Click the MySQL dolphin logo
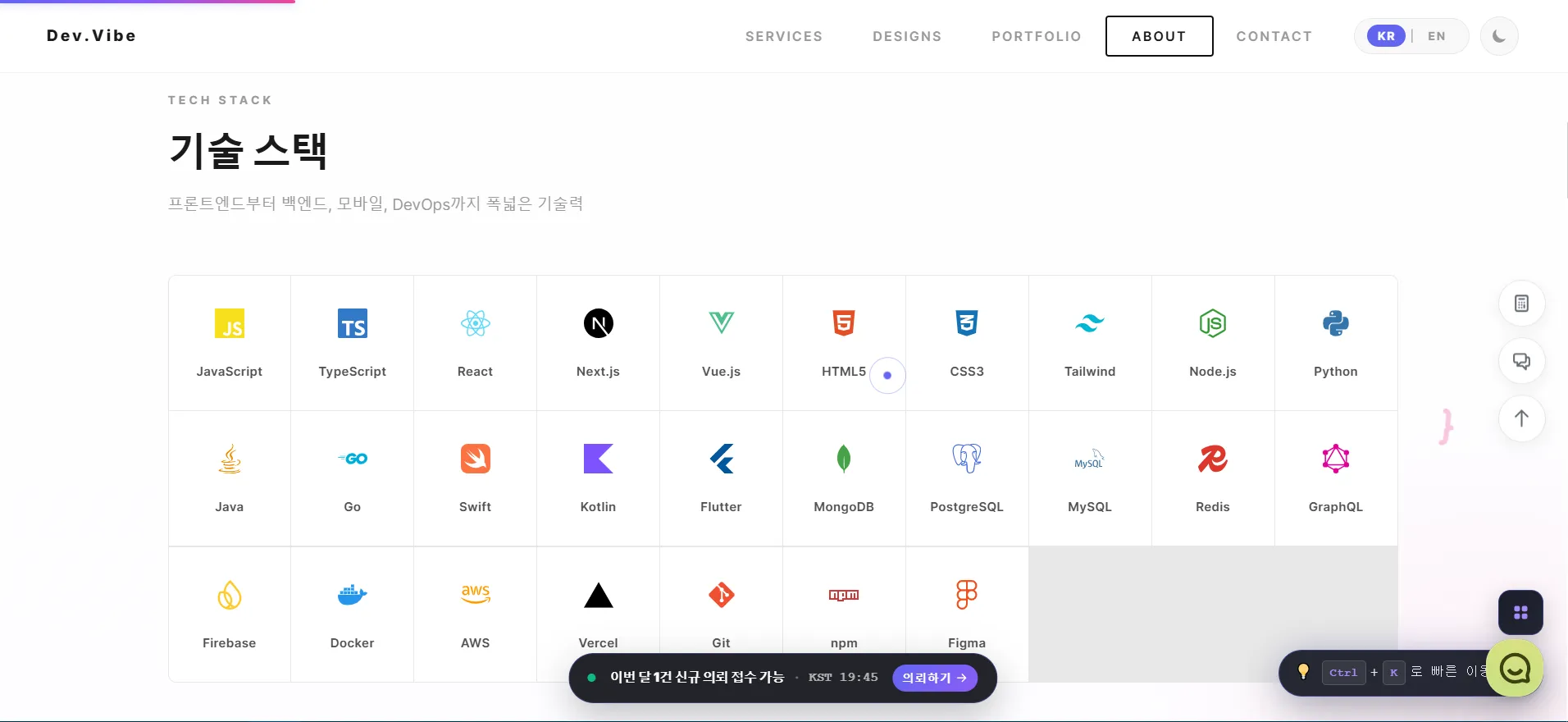Screen dimensions: 1568x722 (1090, 459)
